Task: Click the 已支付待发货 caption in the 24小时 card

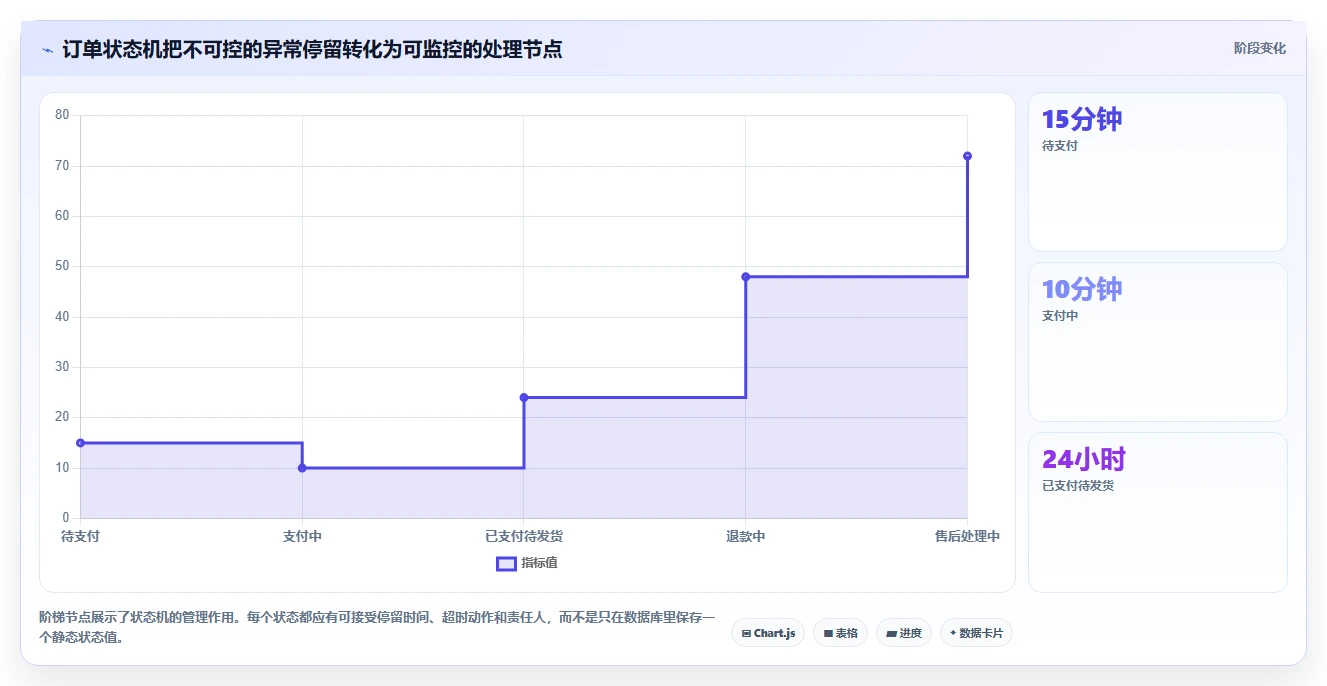Action: click(1078, 486)
